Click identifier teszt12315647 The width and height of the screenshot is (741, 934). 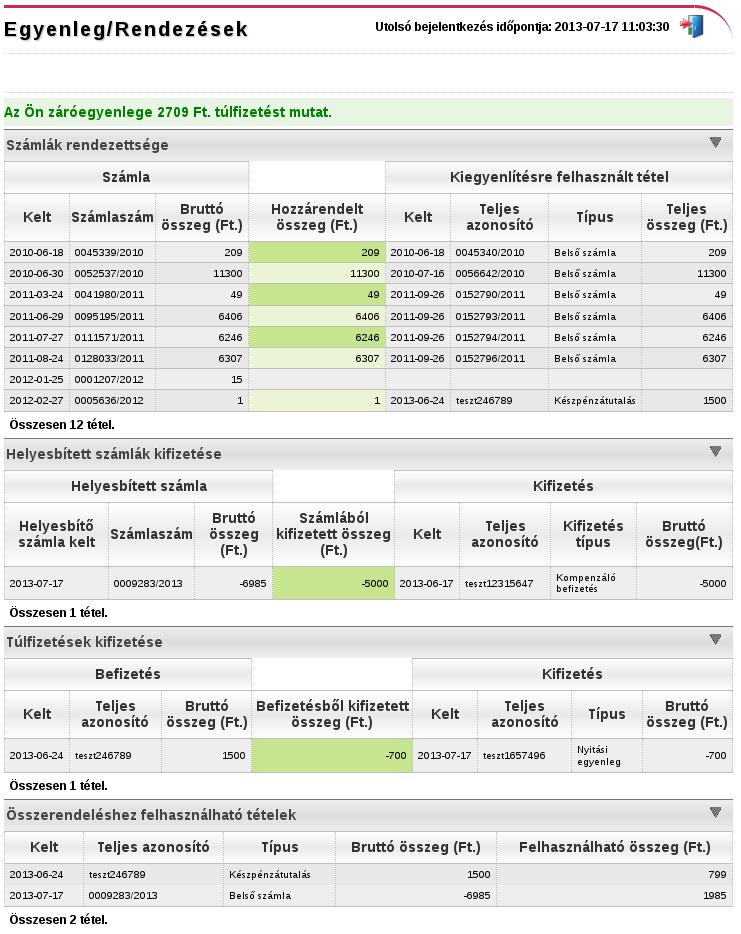coord(499,584)
